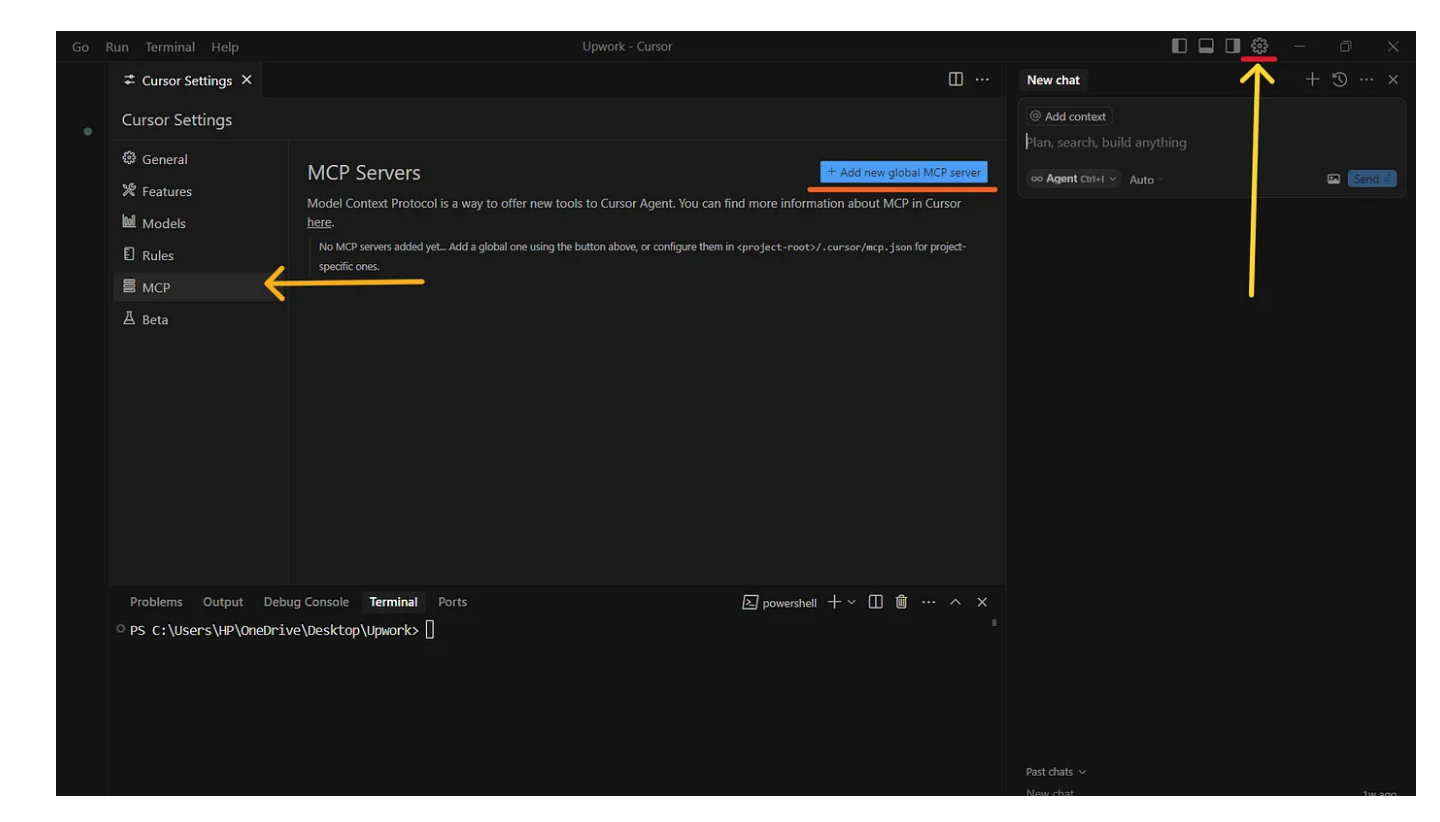Open the Help menu
This screenshot has height=822, width=1440.
pyautogui.click(x=225, y=47)
